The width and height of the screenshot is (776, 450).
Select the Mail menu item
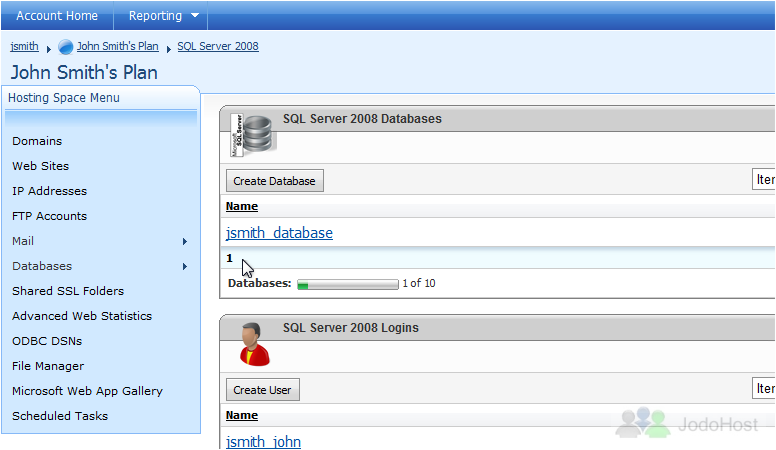23,241
